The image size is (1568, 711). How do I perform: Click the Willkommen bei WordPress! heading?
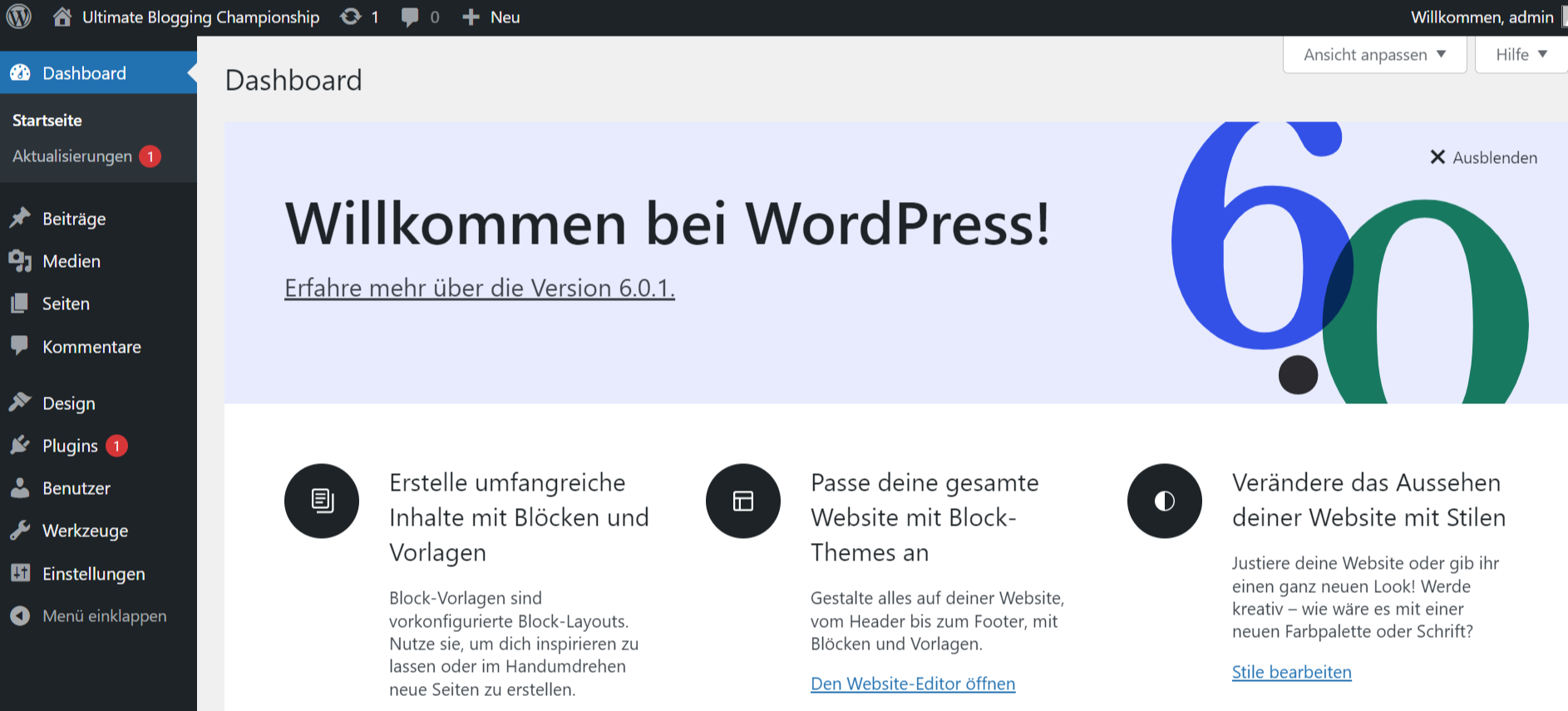point(668,223)
